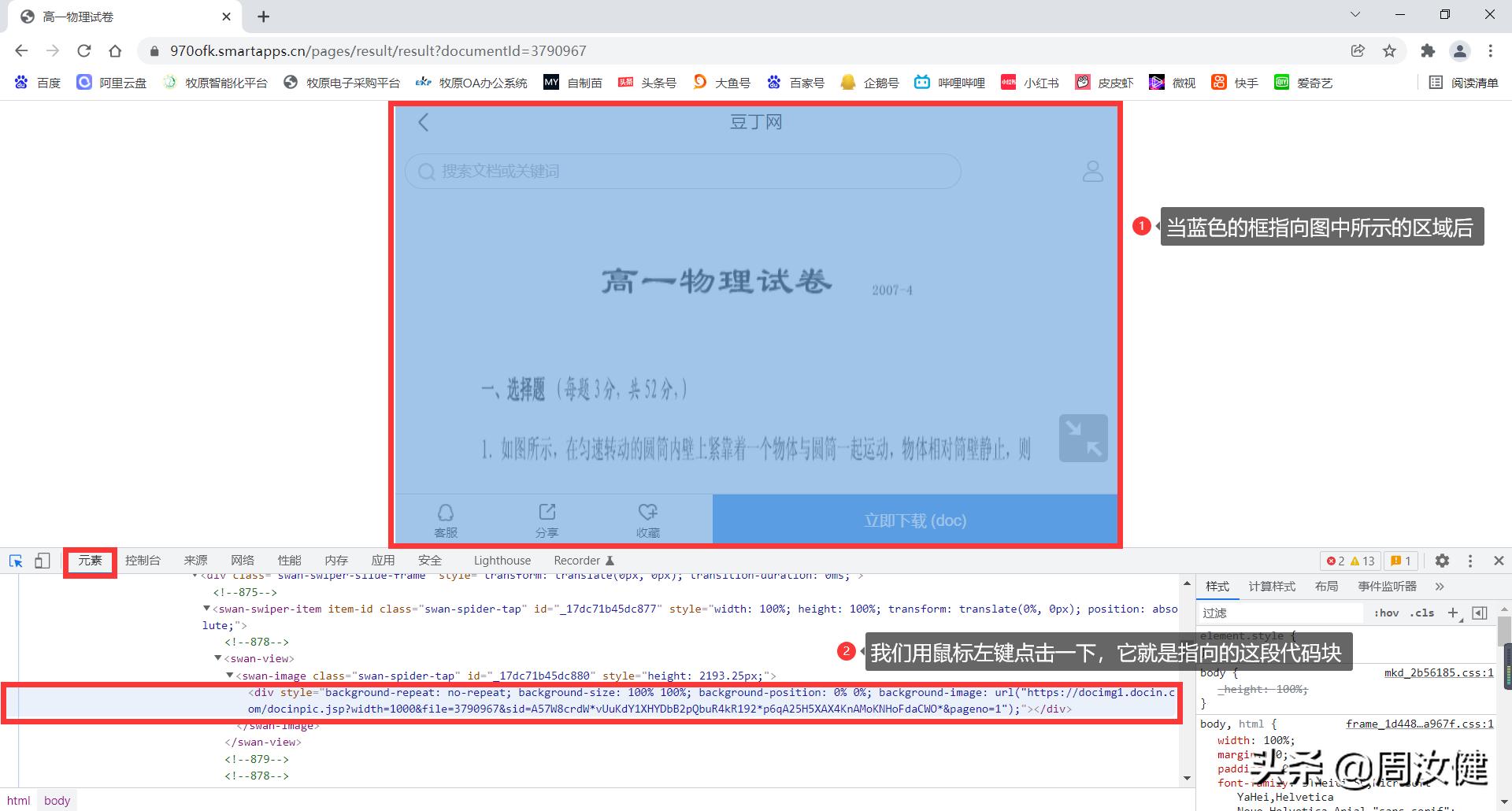Image resolution: width=1512 pixels, height=811 pixels.
Task: Click the share icon in the address bar
Action: click(x=1358, y=50)
